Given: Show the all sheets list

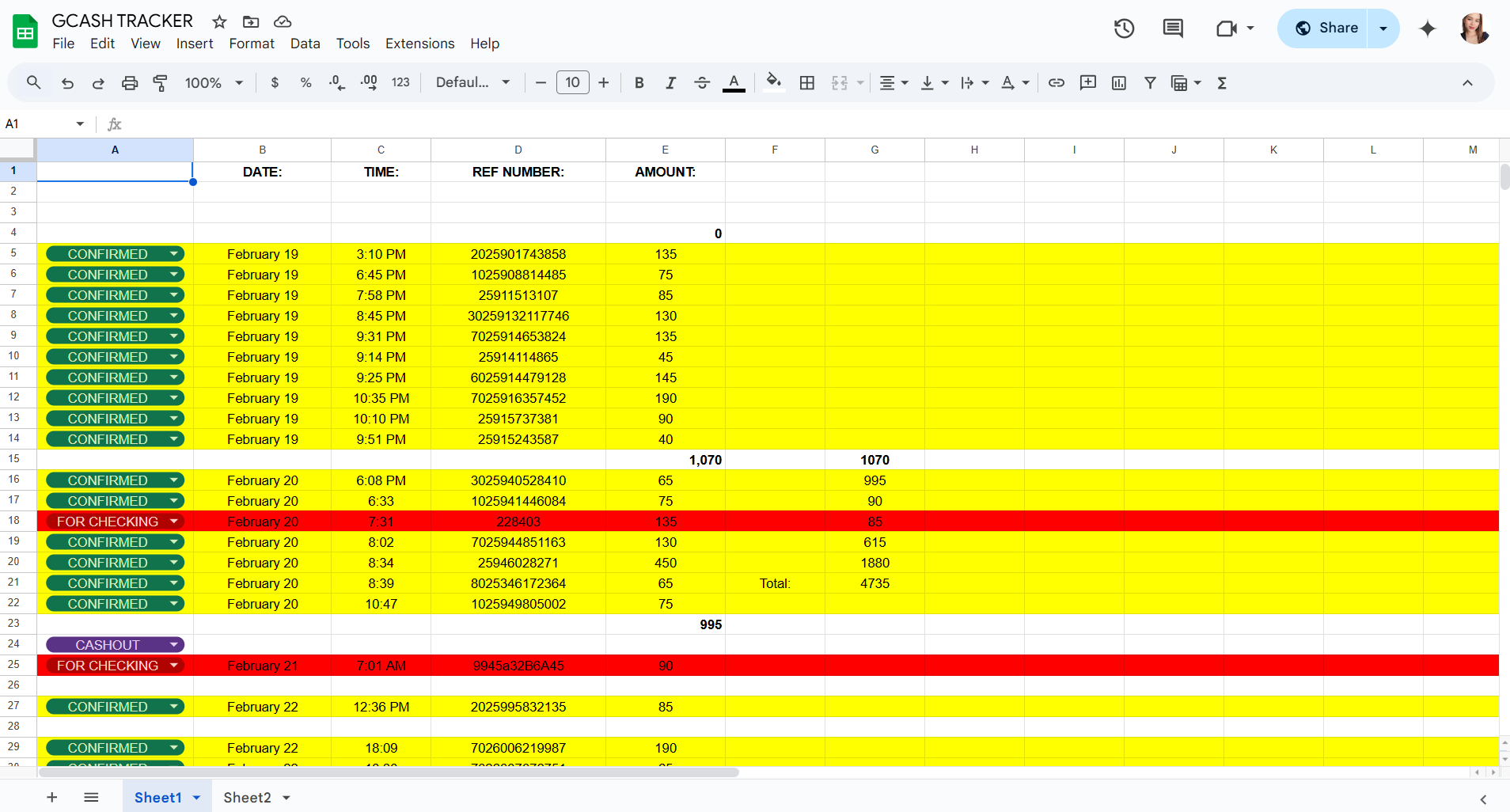Looking at the screenshot, I should click(x=91, y=797).
